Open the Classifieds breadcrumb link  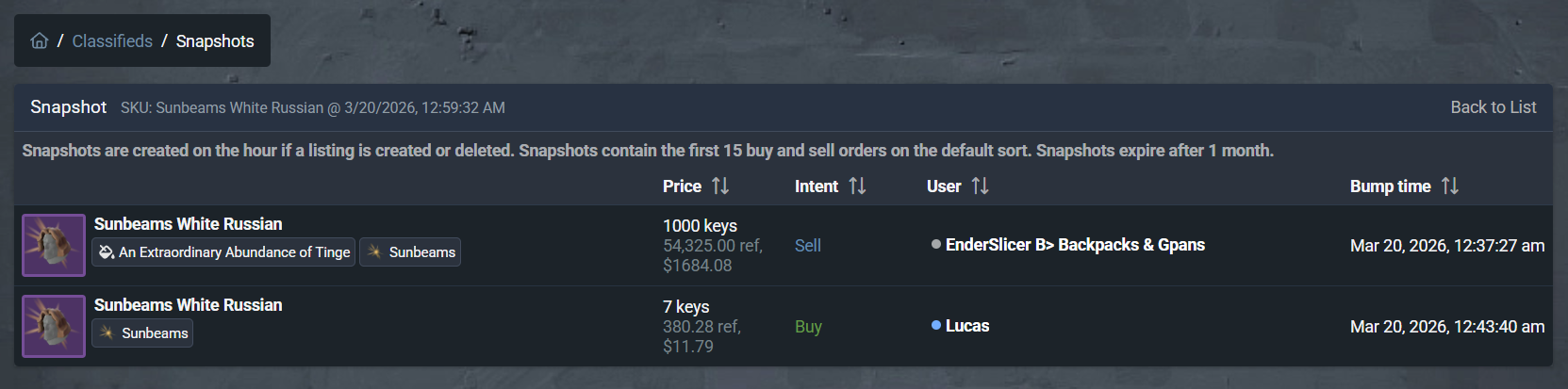click(112, 41)
